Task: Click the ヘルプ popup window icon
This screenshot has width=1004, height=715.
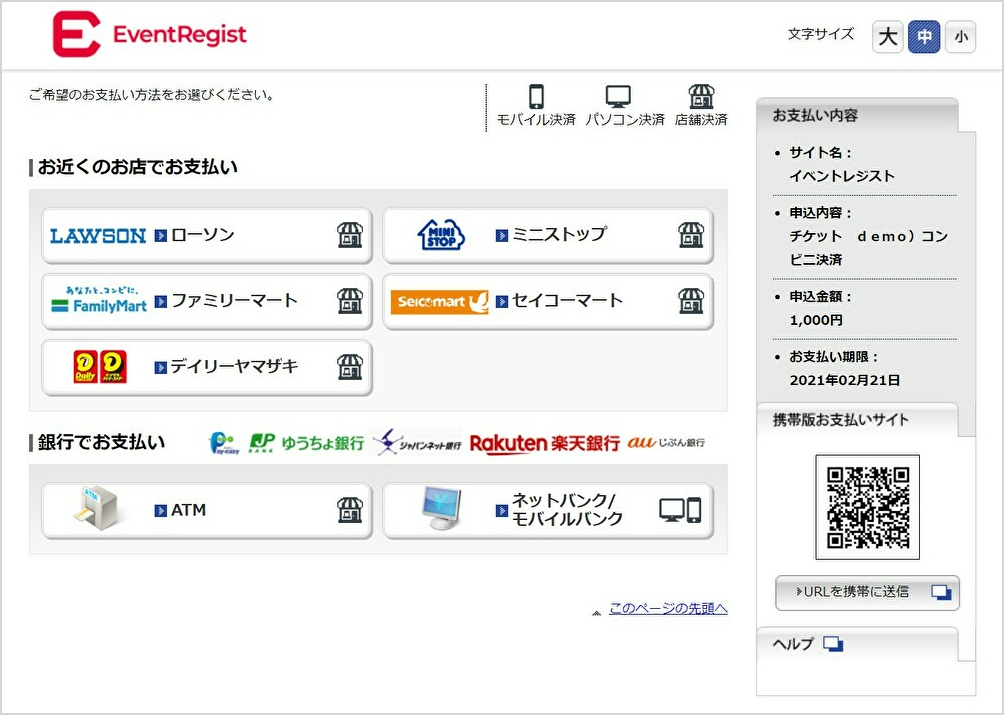Action: pos(833,644)
